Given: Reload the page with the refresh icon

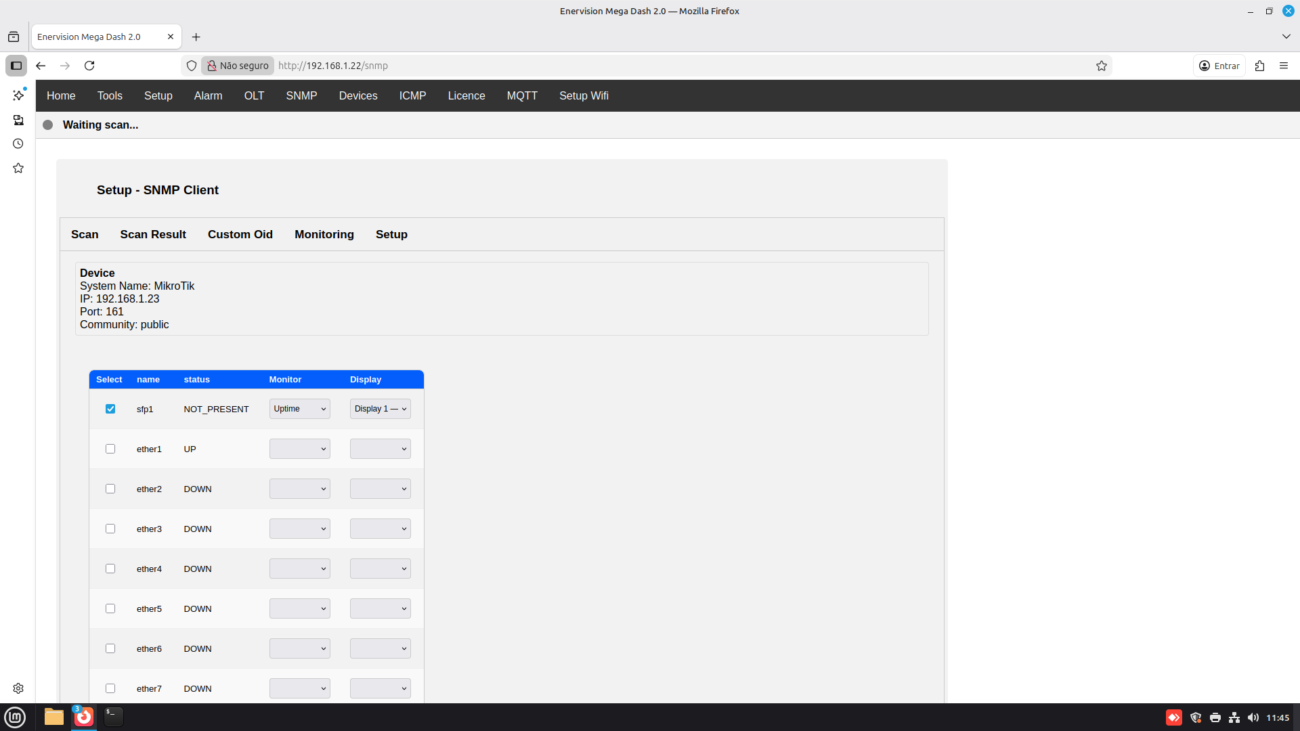Looking at the screenshot, I should pos(89,66).
